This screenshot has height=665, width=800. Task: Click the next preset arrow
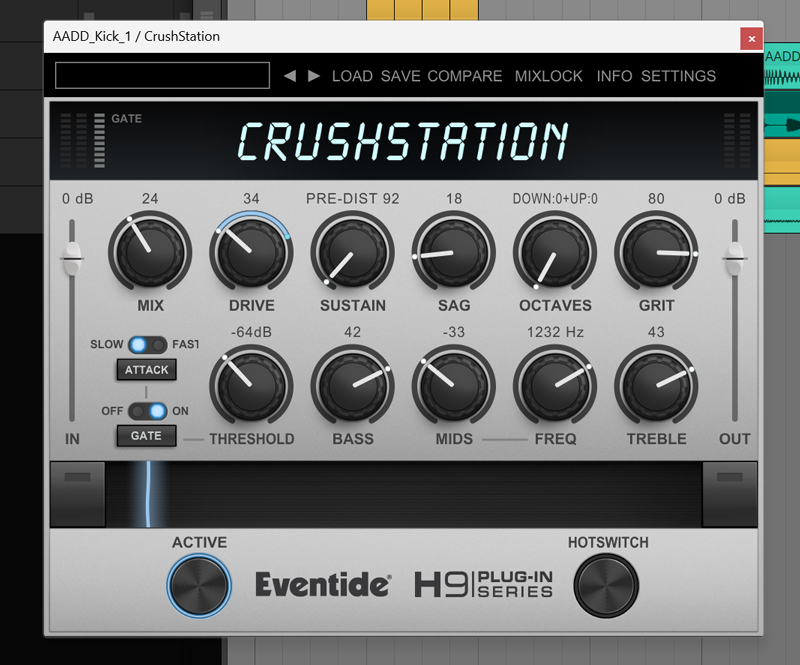[314, 76]
